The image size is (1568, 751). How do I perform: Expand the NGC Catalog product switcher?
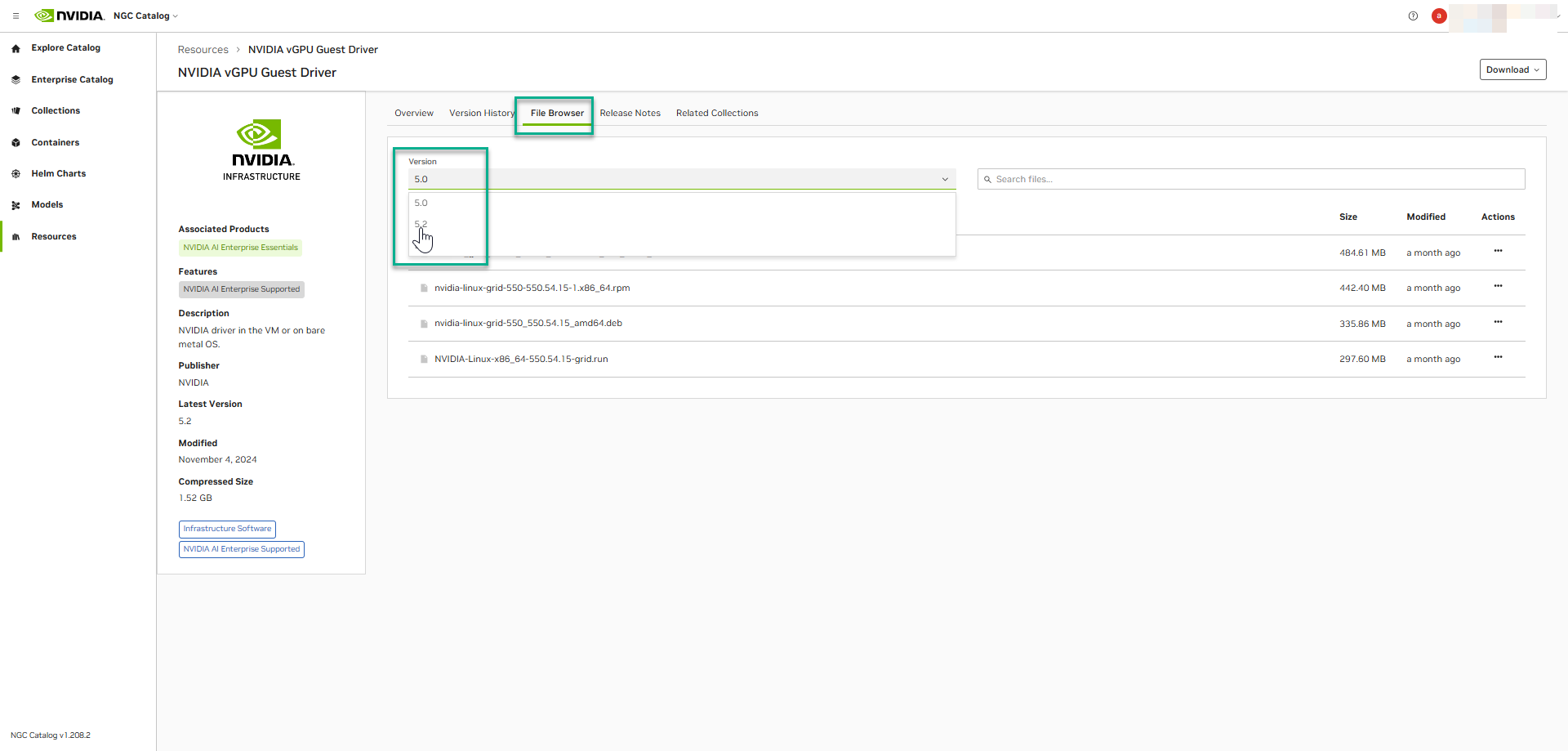point(145,16)
